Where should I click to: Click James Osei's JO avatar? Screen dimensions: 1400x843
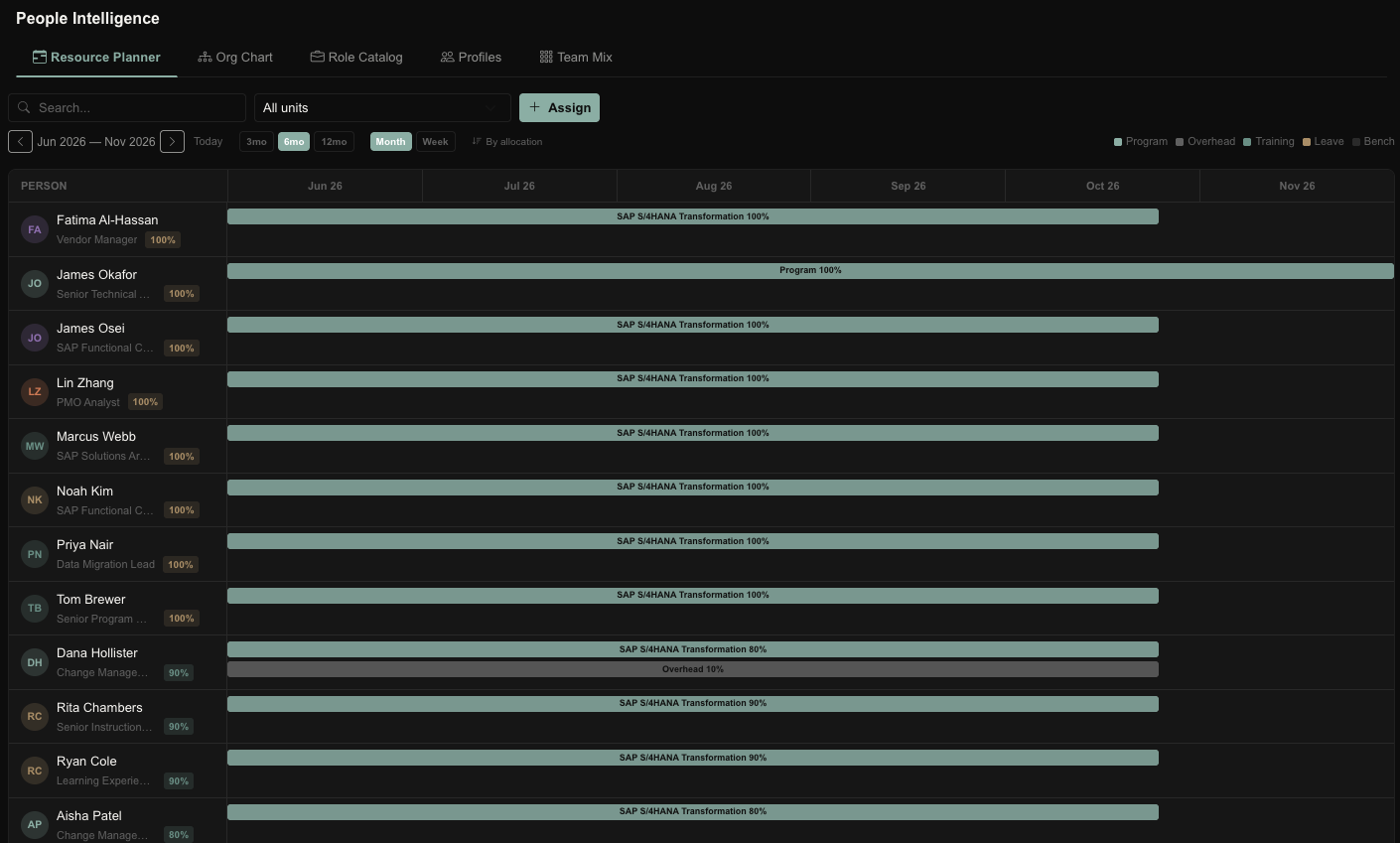pos(35,338)
